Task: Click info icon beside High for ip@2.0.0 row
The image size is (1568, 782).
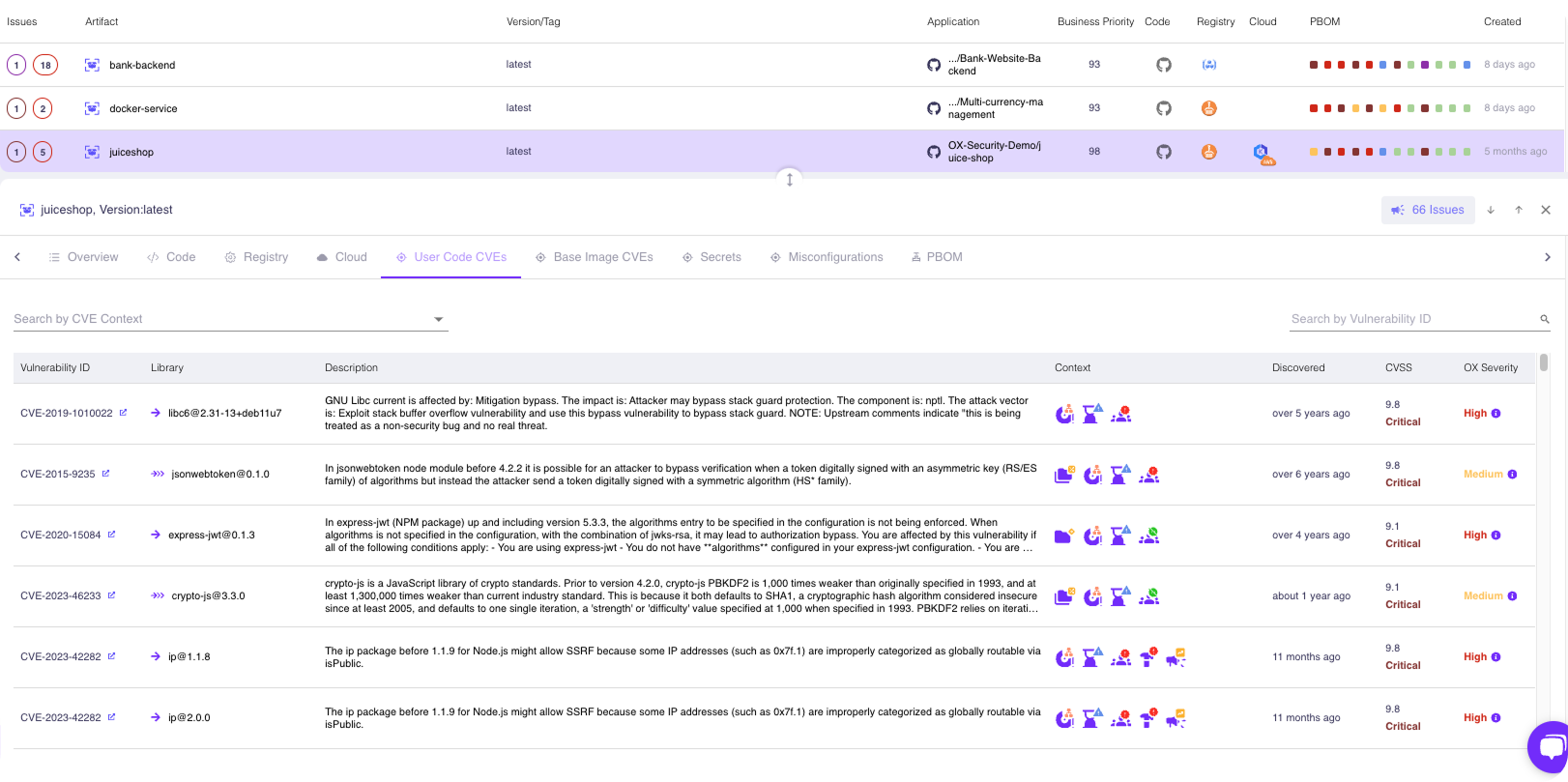Action: pos(1495,718)
